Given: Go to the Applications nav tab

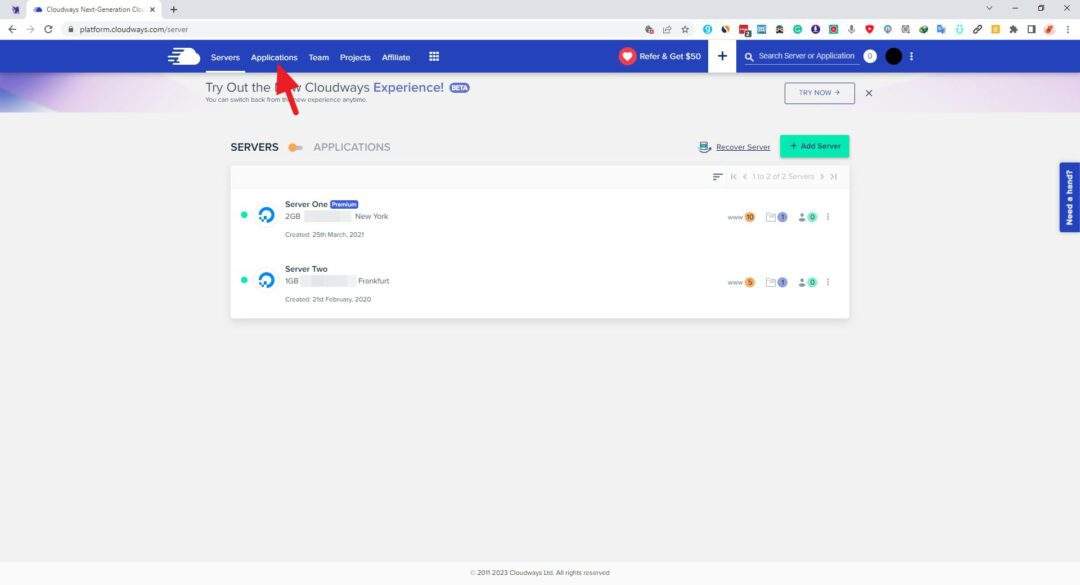Looking at the screenshot, I should (274, 57).
